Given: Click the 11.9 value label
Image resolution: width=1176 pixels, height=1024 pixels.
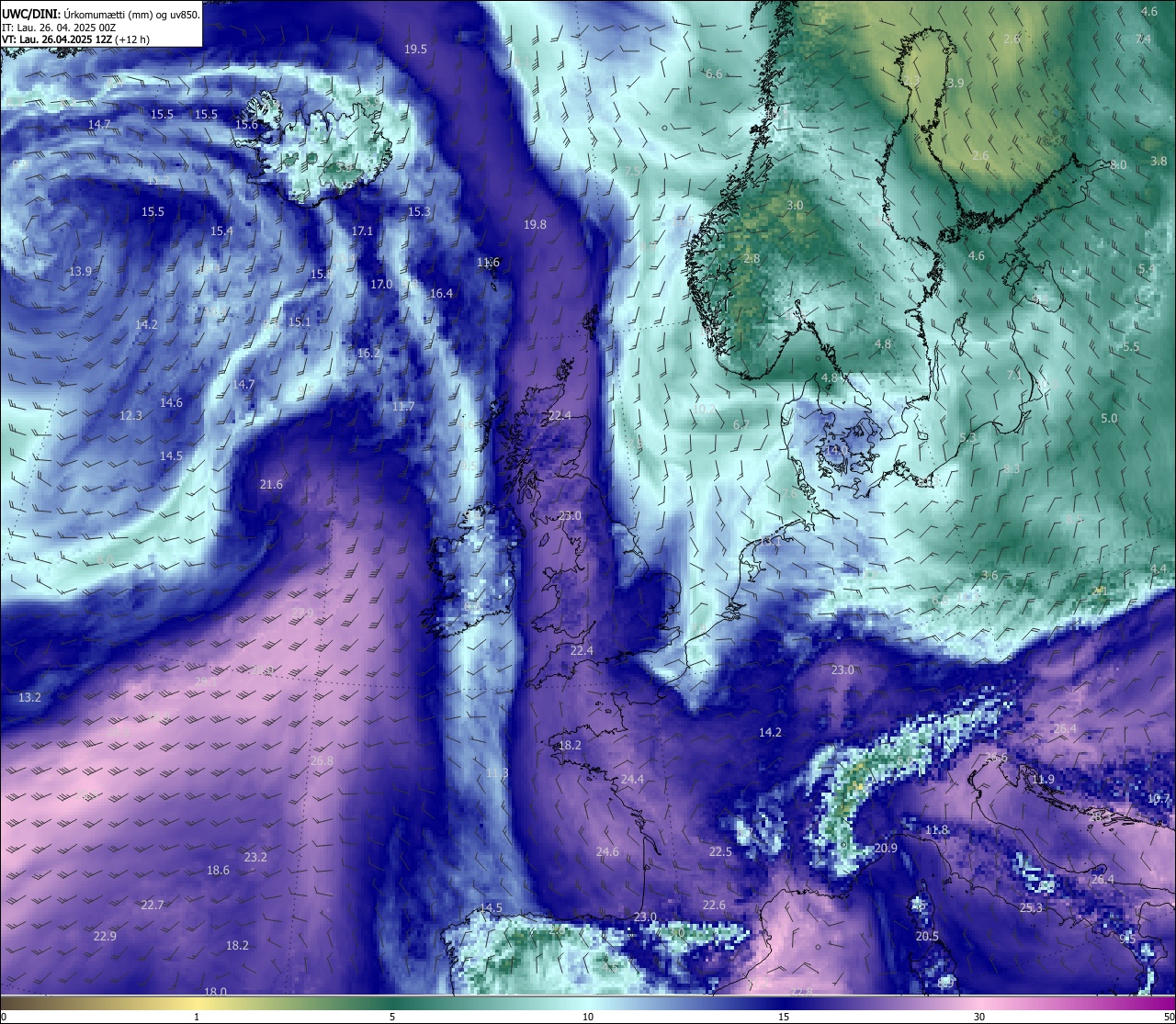Looking at the screenshot, I should pos(1043,779).
